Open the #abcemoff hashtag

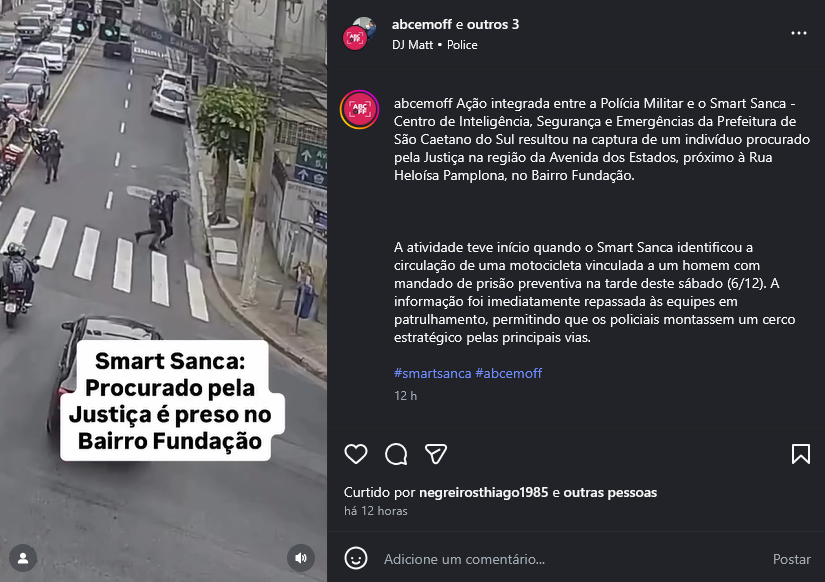pyautogui.click(x=508, y=373)
